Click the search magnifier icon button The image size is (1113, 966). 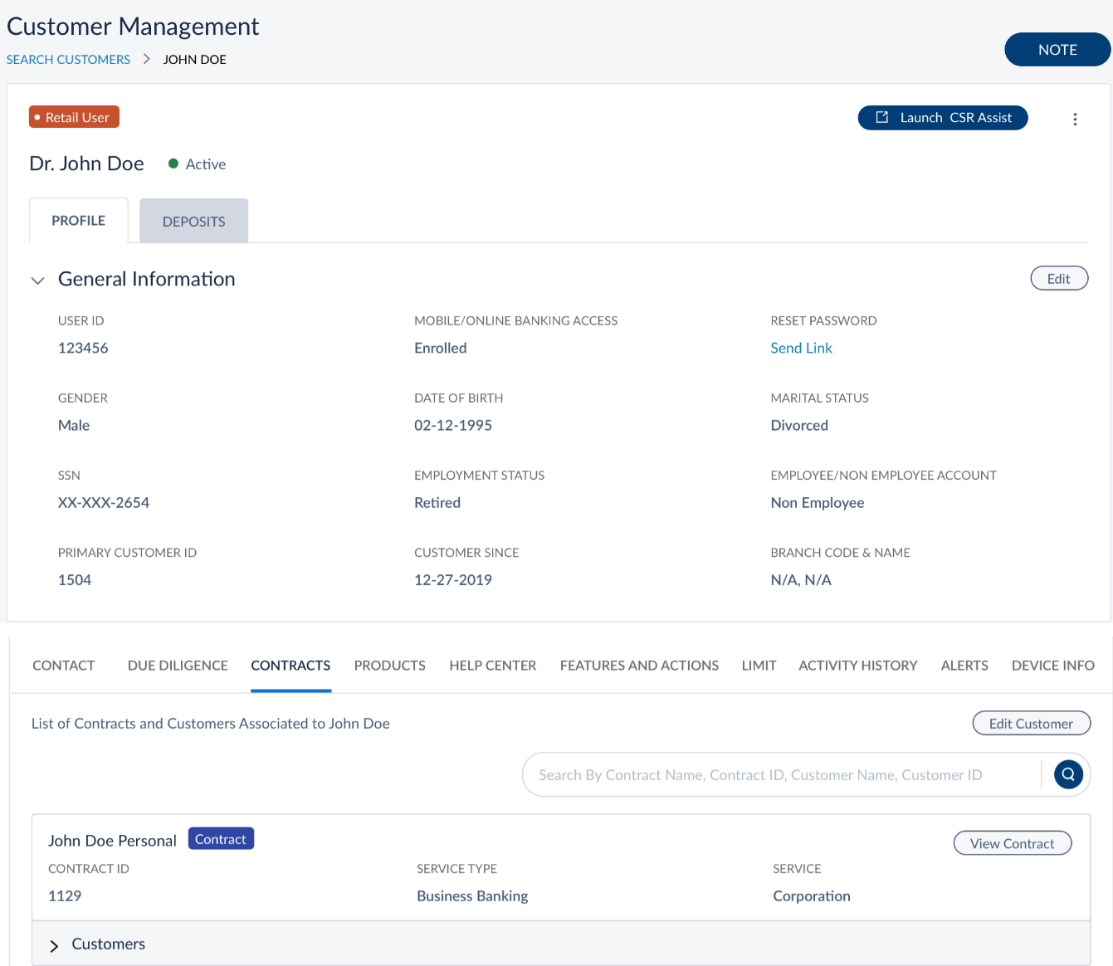[x=1068, y=775]
